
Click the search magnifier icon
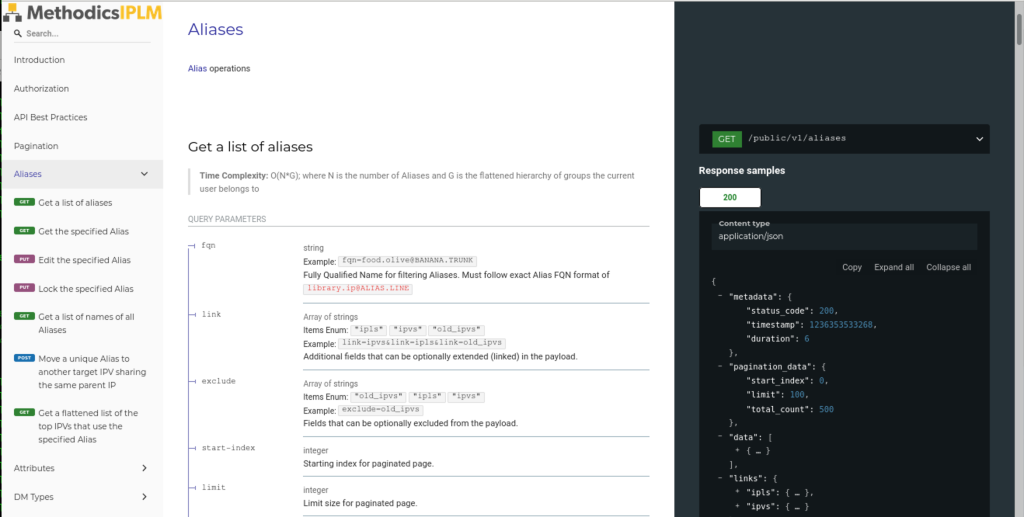(x=18, y=33)
